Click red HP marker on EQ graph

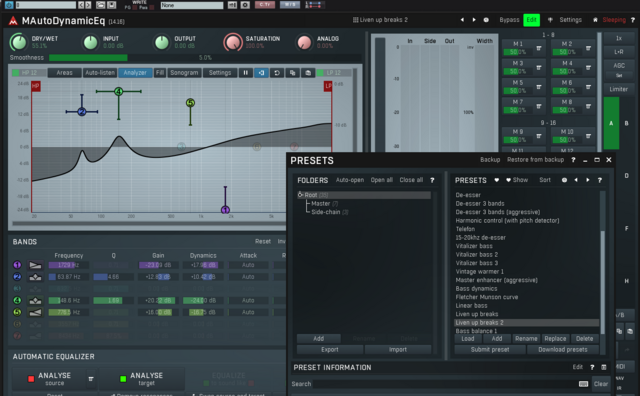(36, 86)
